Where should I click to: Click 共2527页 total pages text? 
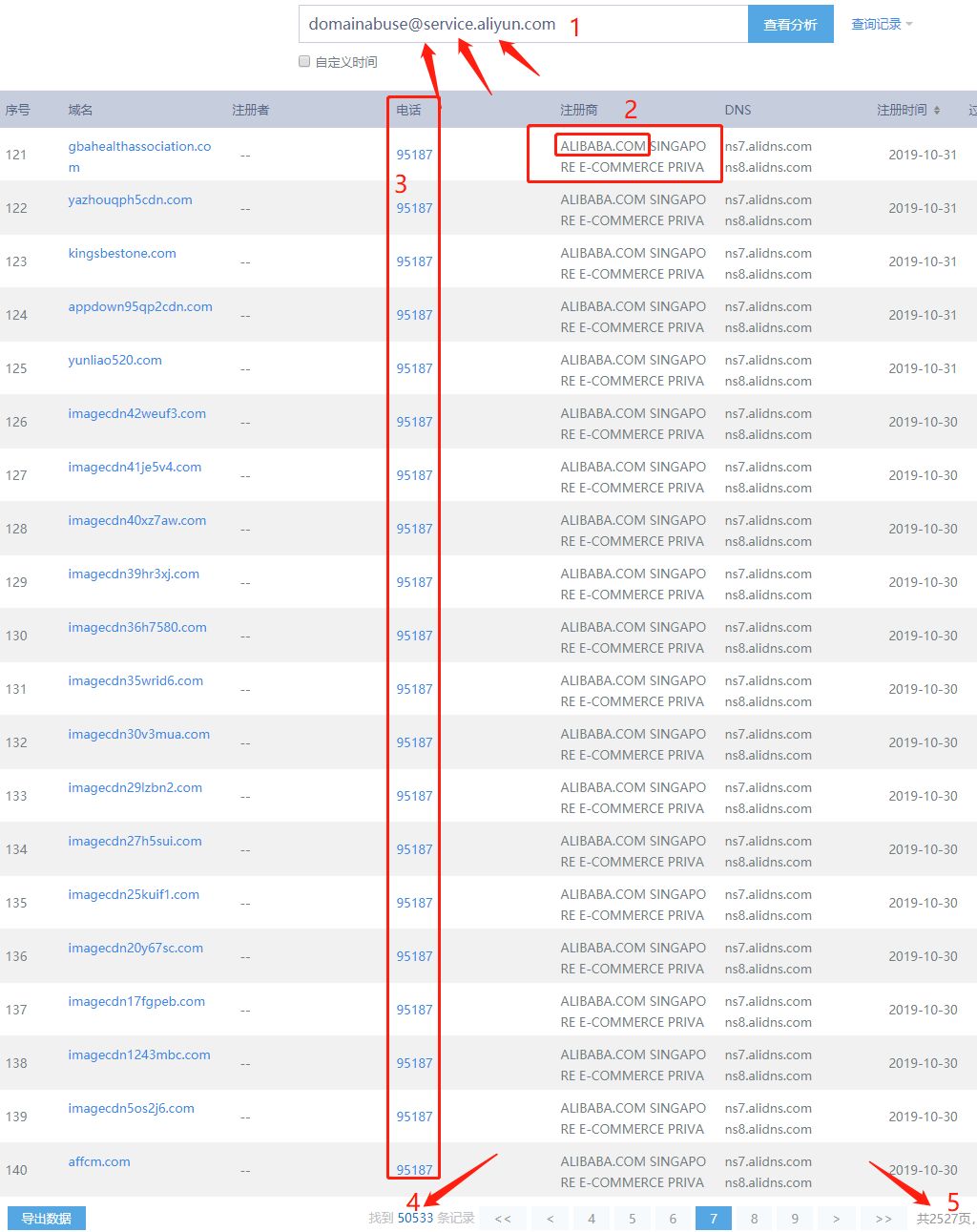pos(945,1219)
